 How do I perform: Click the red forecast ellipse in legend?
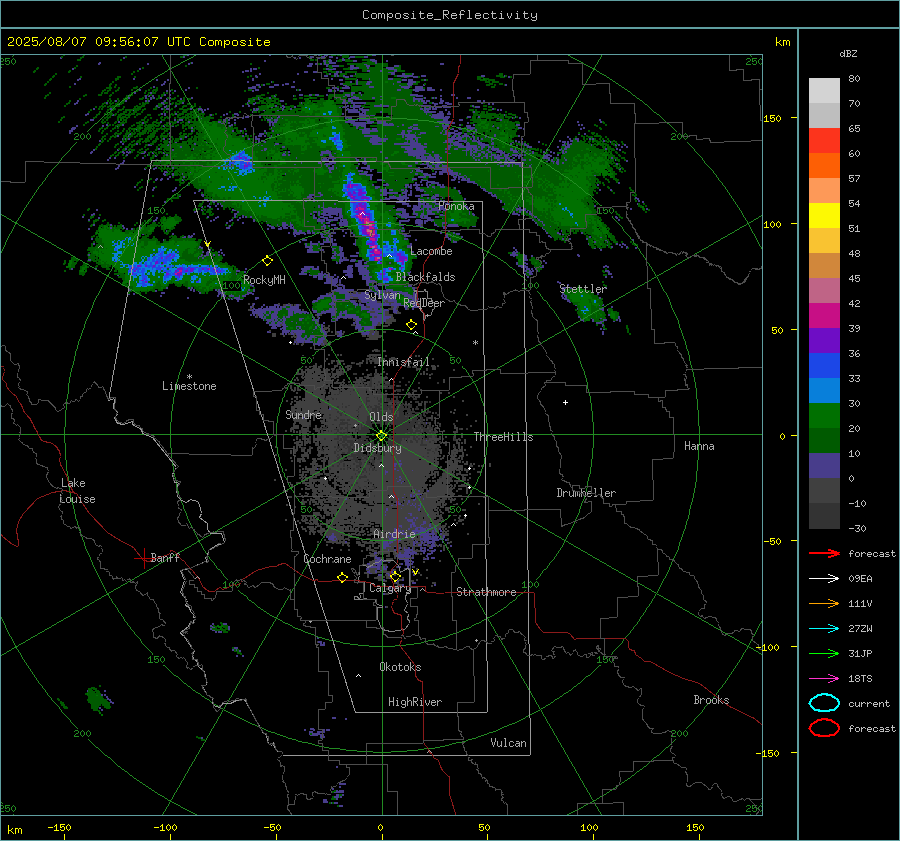(824, 728)
